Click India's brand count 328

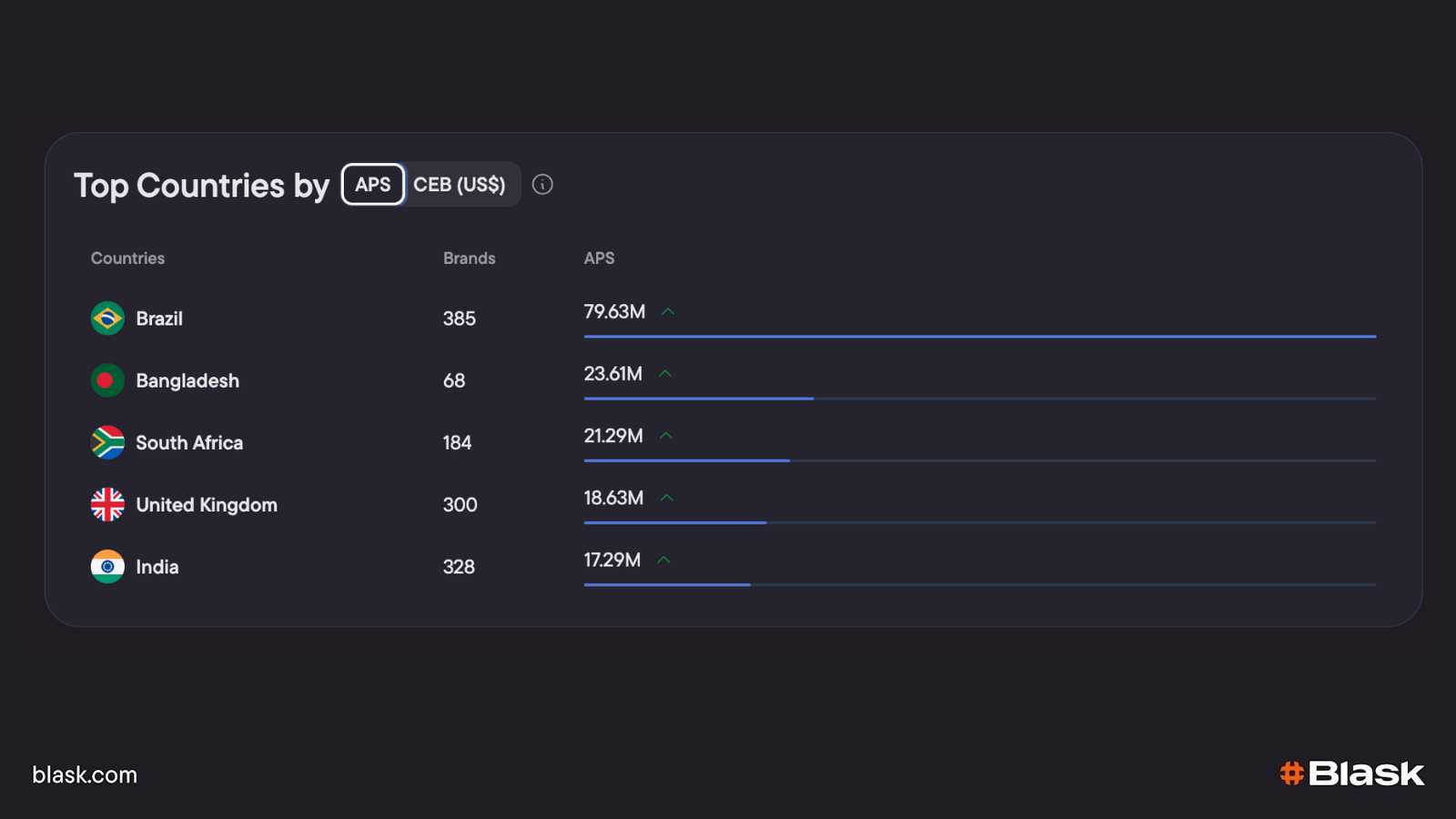coord(459,567)
